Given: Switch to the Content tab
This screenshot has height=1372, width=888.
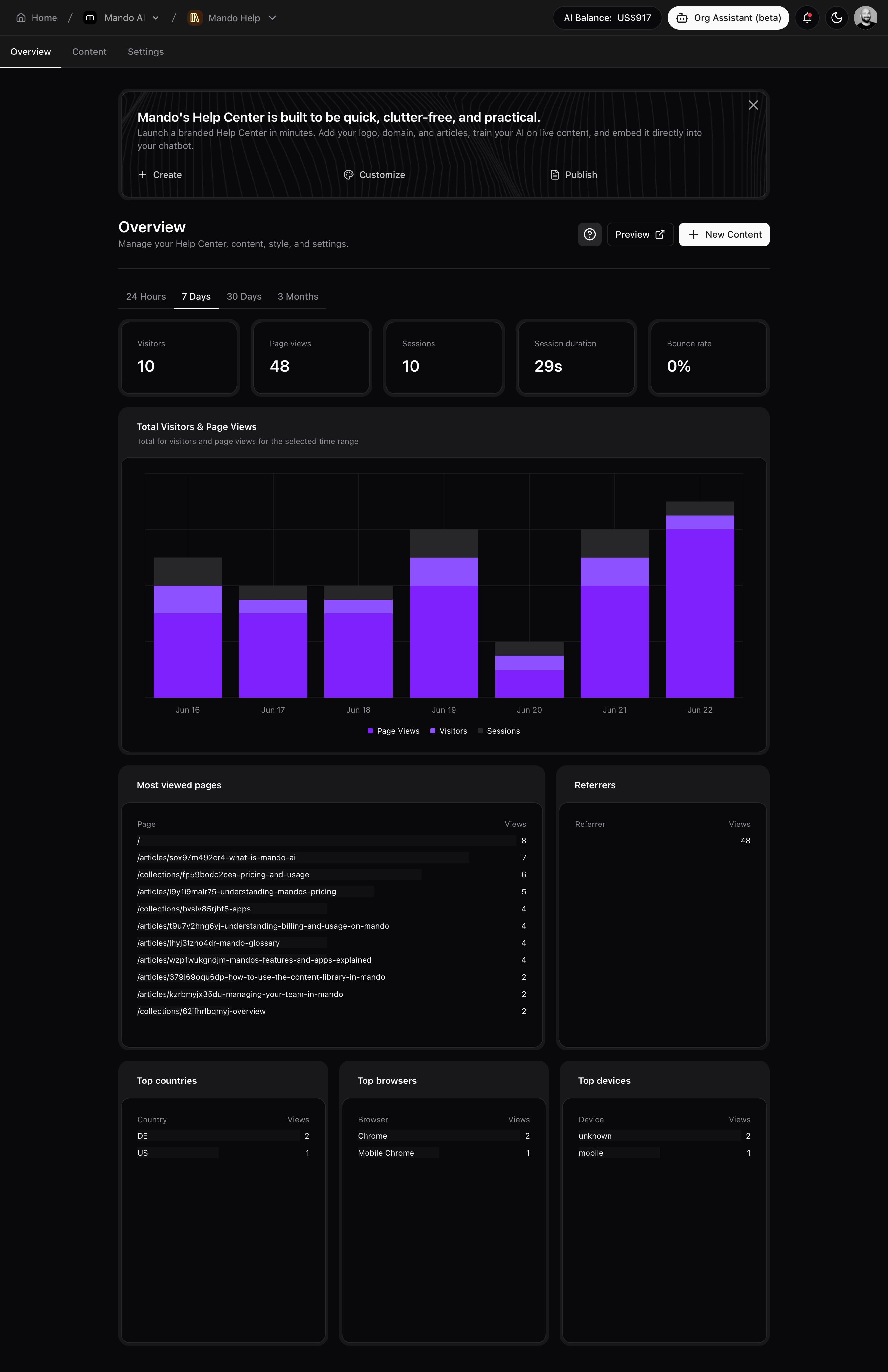Looking at the screenshot, I should (x=89, y=52).
